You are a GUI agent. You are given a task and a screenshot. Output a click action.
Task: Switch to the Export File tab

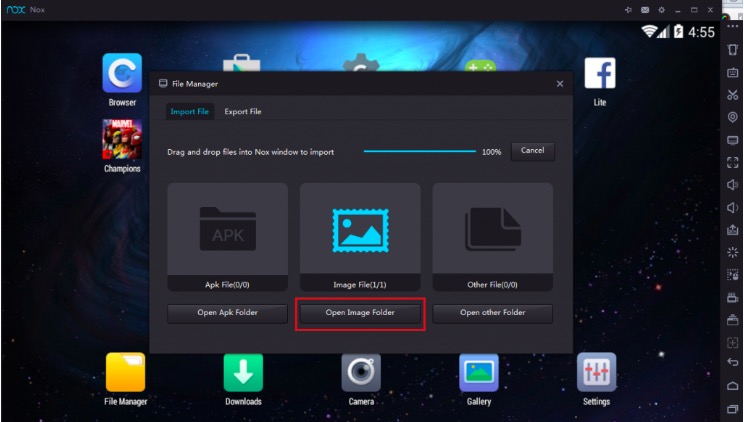pyautogui.click(x=242, y=112)
